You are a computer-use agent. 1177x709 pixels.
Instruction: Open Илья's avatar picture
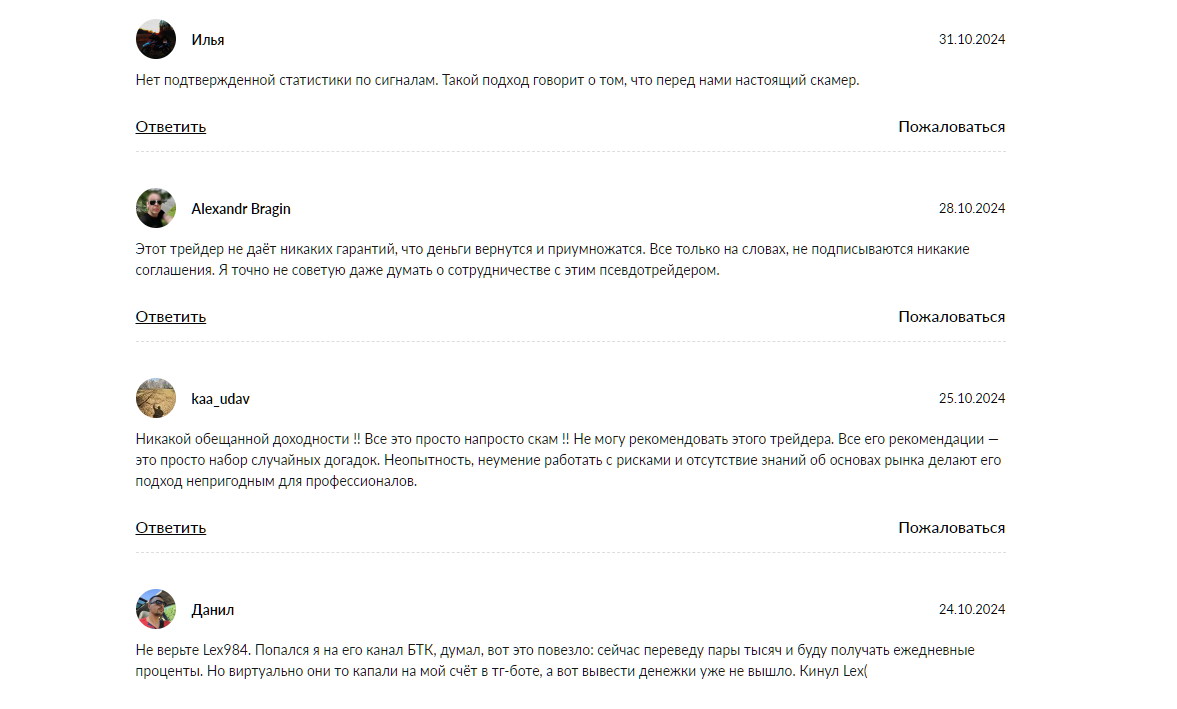coord(155,39)
